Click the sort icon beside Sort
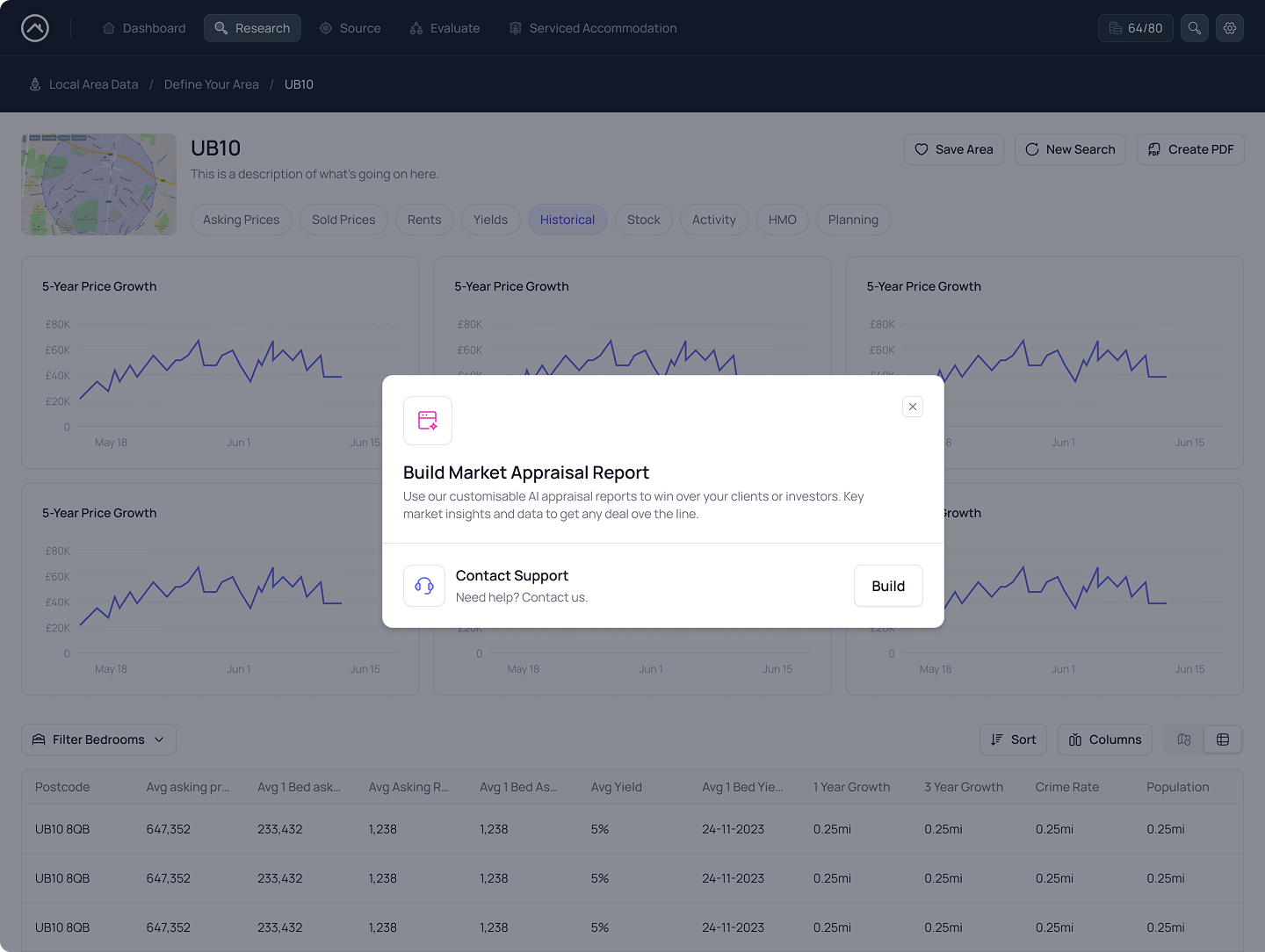The height and width of the screenshot is (952, 1265). (997, 739)
